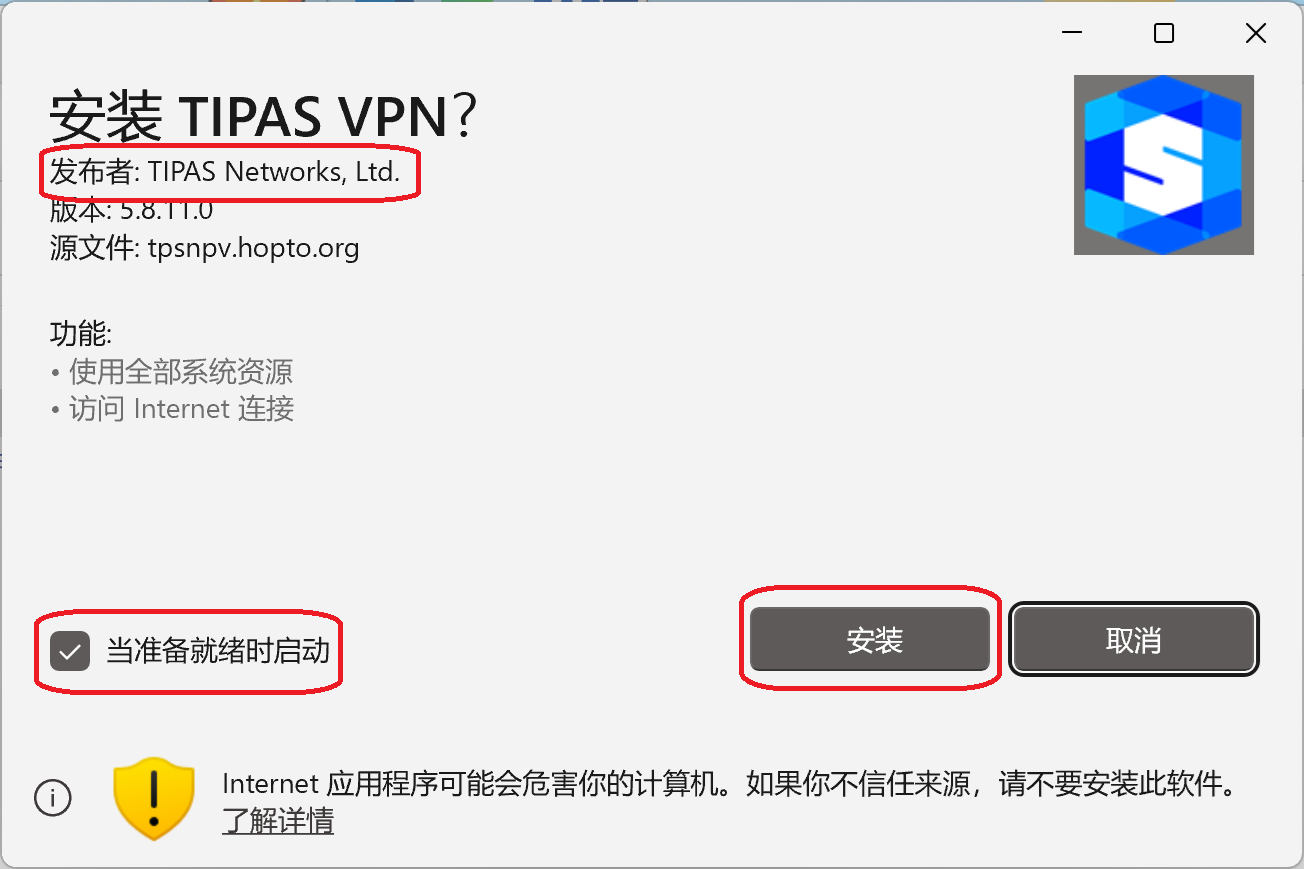Click the 安装 button to install
The height and width of the screenshot is (869, 1304).
tap(870, 640)
